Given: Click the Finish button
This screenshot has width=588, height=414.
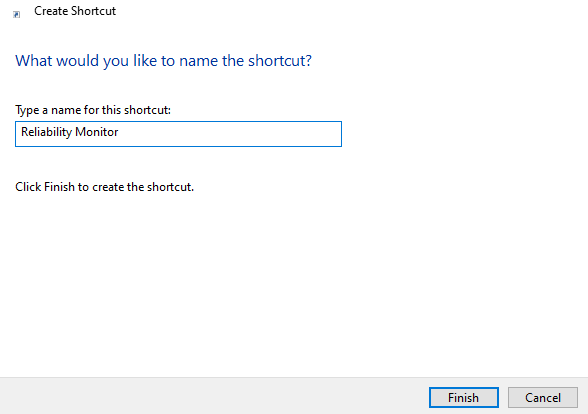Looking at the screenshot, I should 464,398.
